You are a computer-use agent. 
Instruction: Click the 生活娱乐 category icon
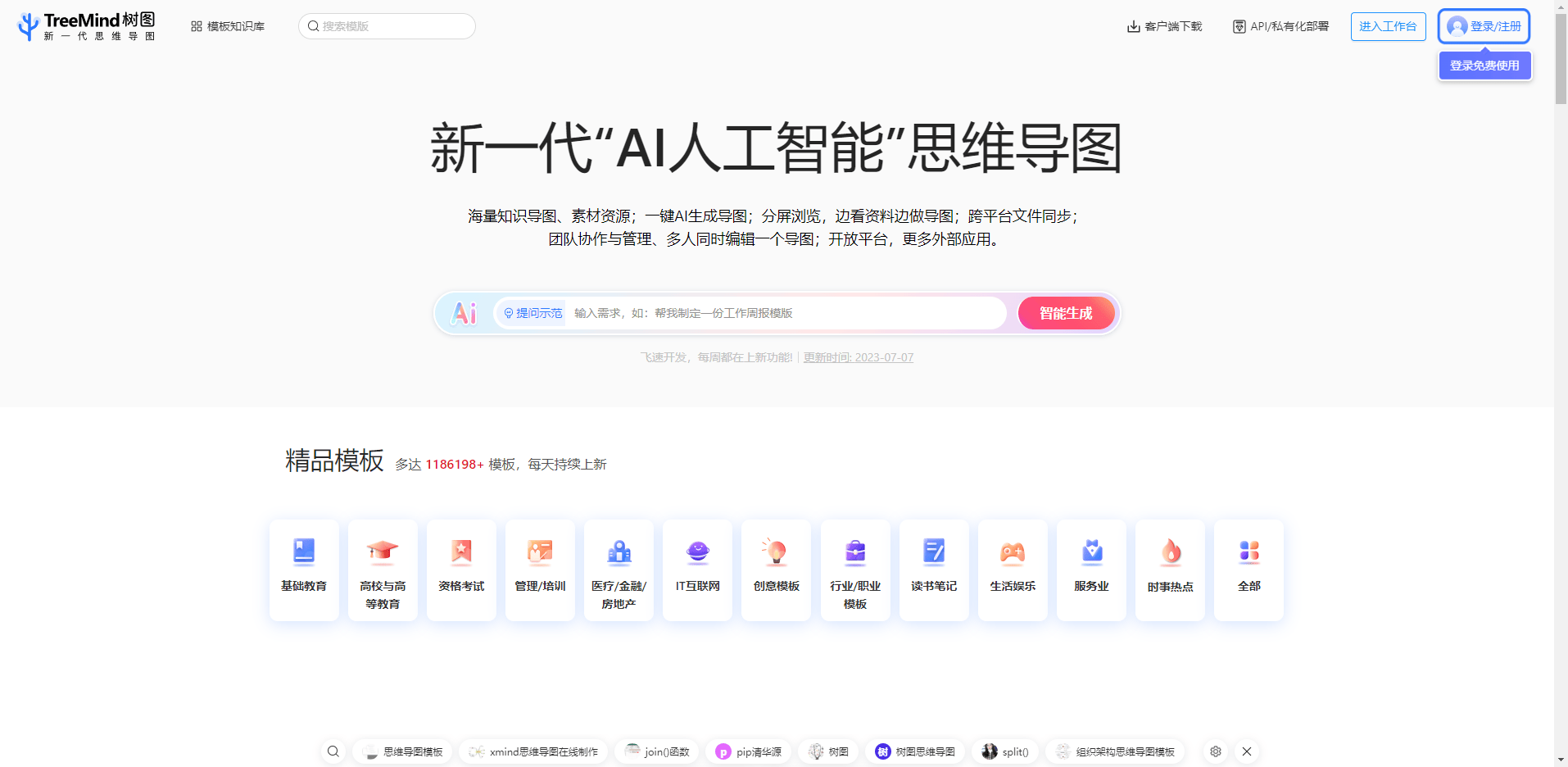click(x=1012, y=552)
